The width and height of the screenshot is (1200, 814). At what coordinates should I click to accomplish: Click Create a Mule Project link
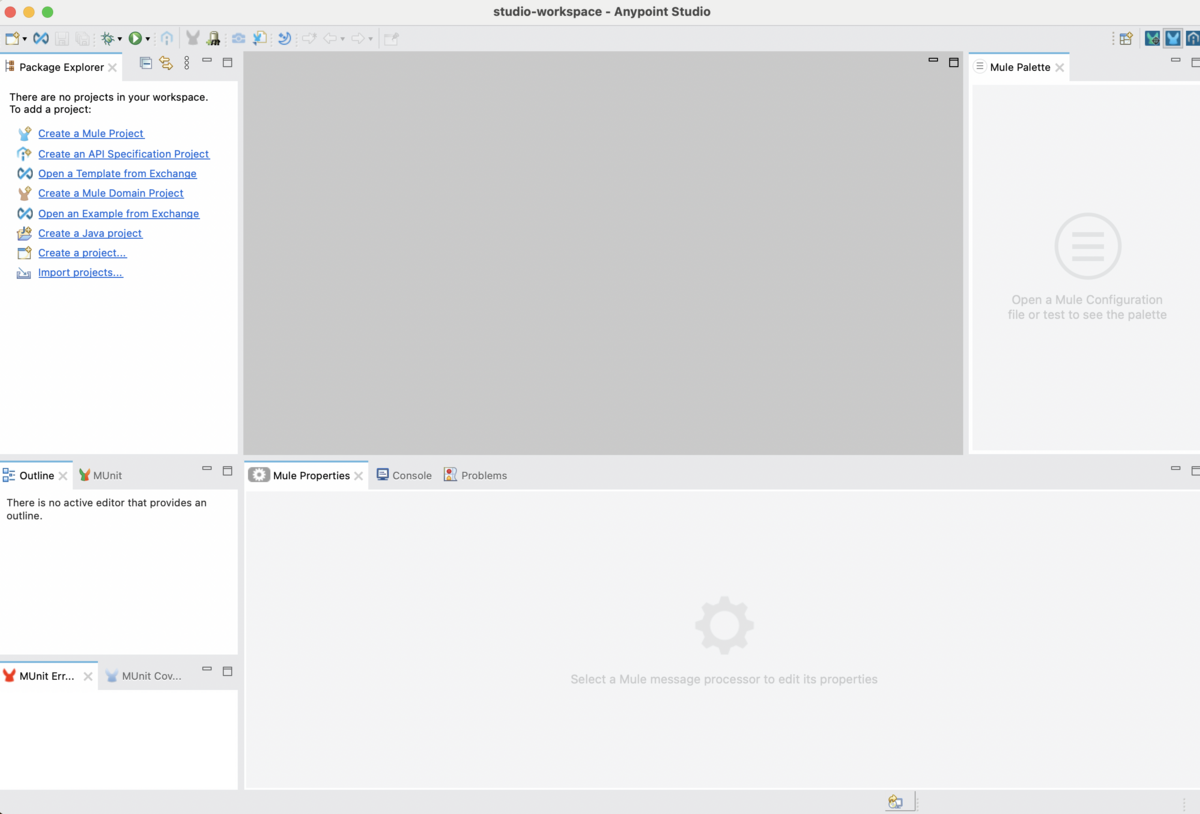click(91, 133)
